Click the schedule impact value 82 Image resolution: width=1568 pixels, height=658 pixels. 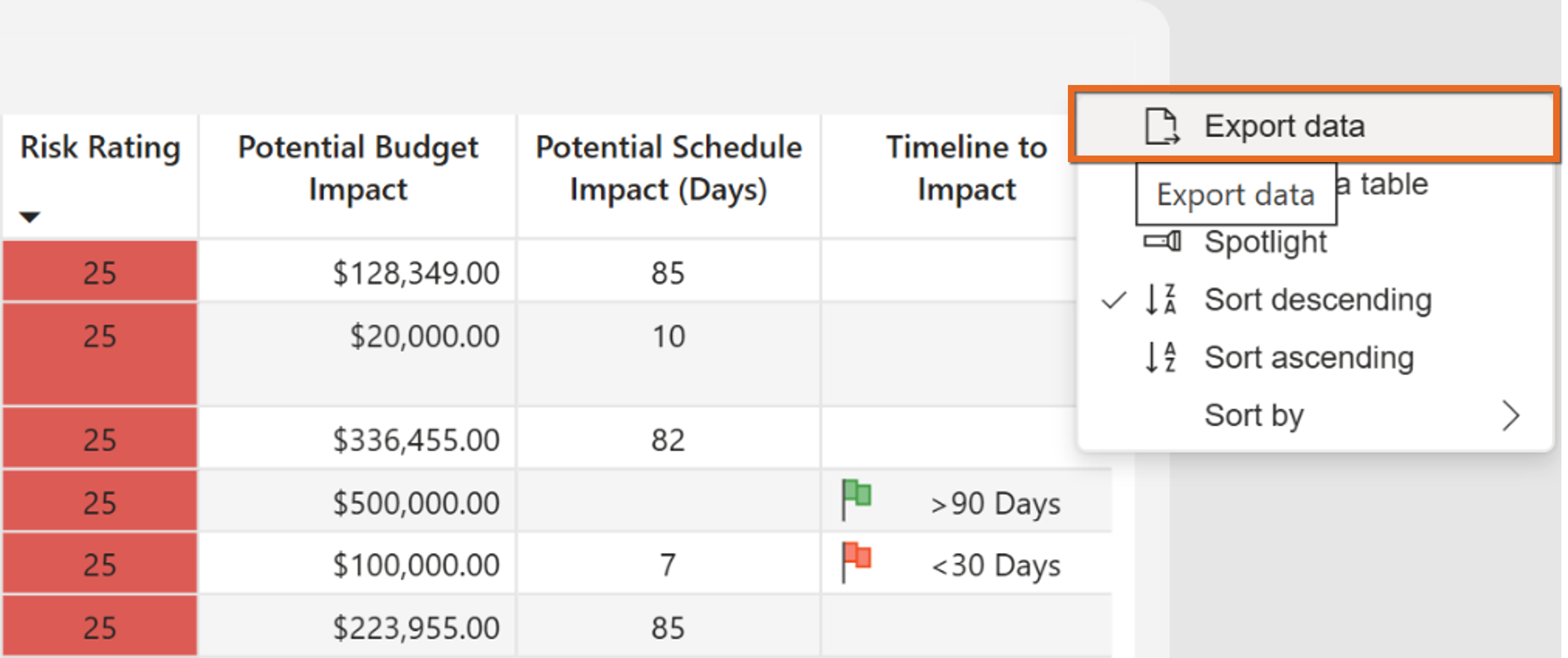pyautogui.click(x=668, y=439)
